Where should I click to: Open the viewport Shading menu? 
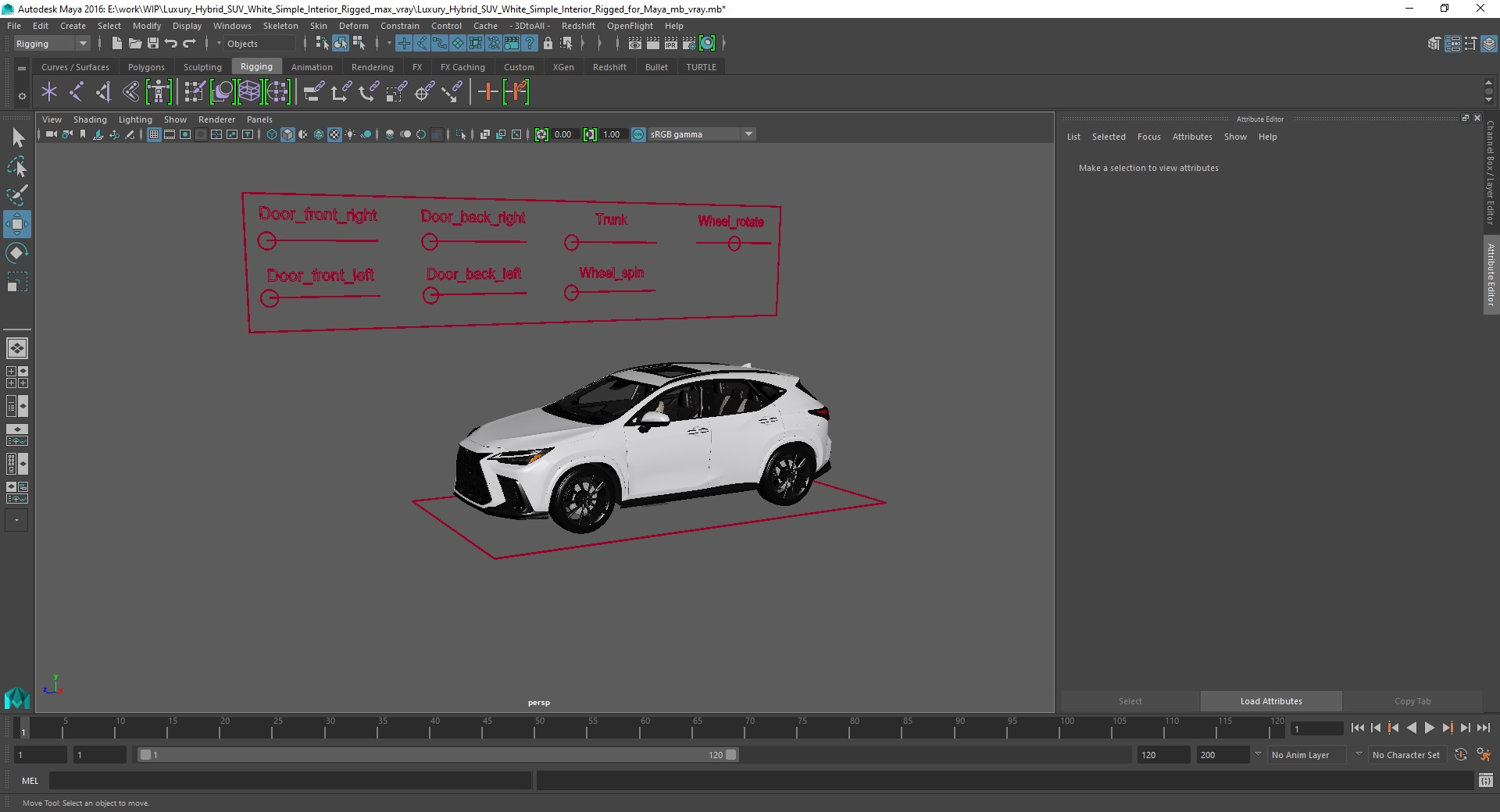coord(90,119)
